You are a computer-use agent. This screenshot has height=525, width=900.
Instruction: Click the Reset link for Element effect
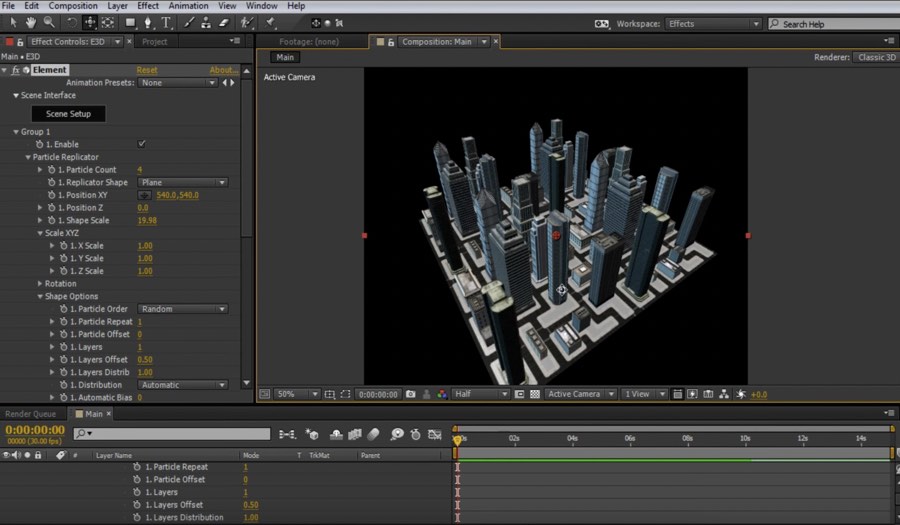(147, 70)
